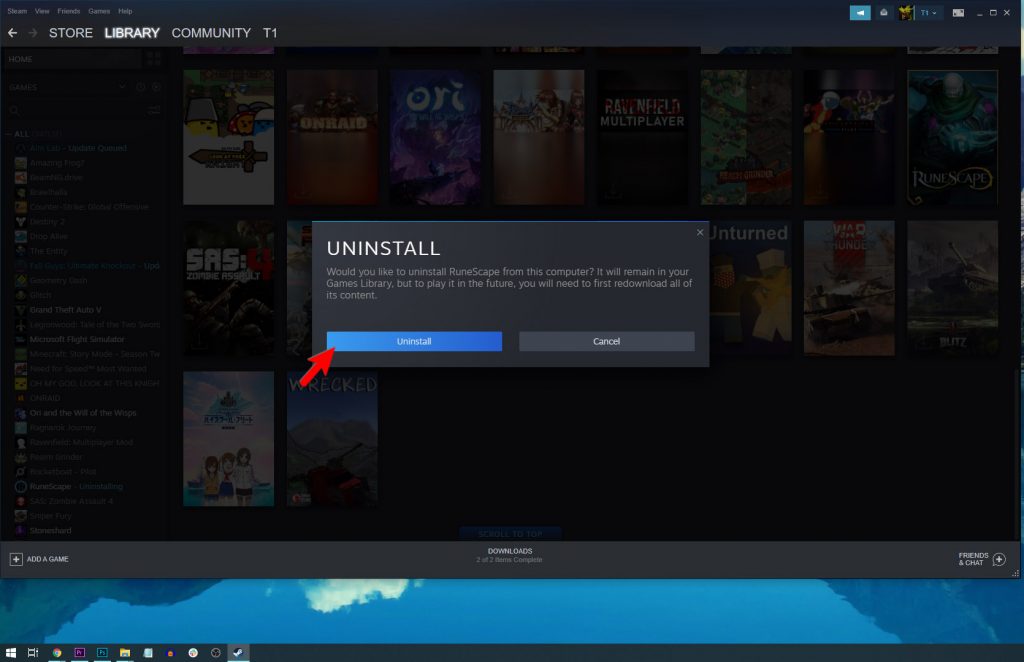The width and height of the screenshot is (1024, 662).
Task: Click the Friends & Chat plus icon
Action: pyautogui.click(x=999, y=559)
